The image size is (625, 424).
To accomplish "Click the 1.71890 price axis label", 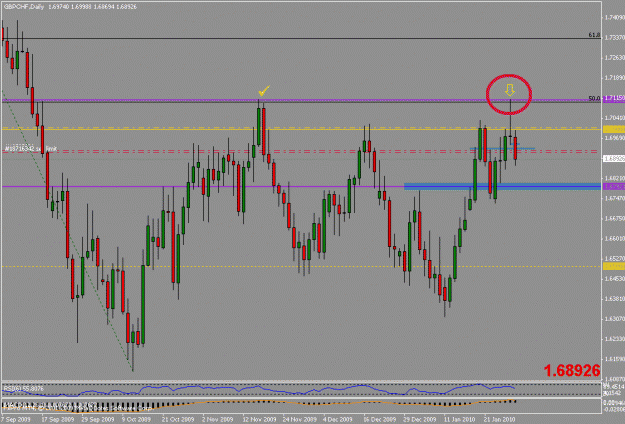I will 615,78.
